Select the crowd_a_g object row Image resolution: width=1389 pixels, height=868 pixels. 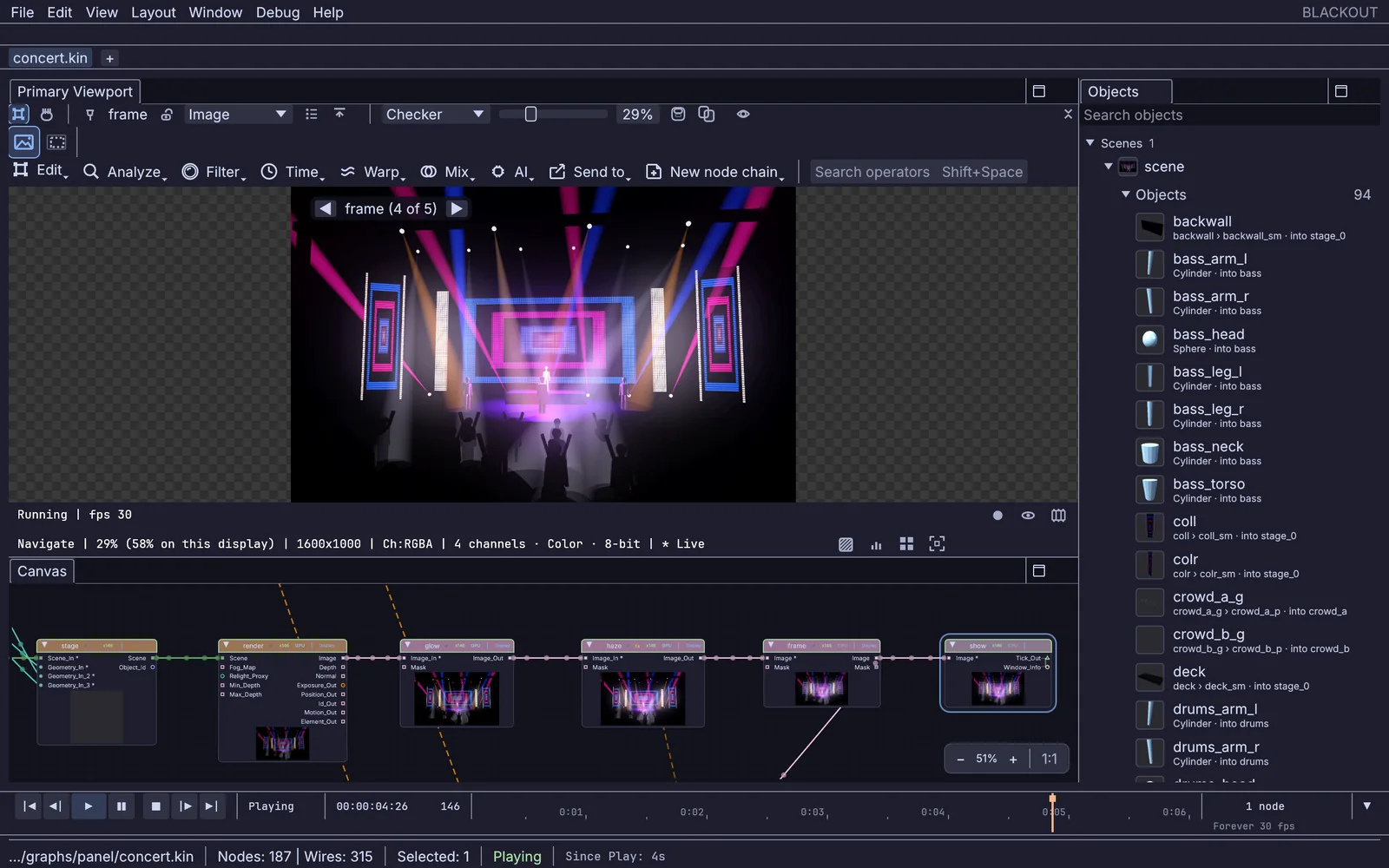click(1255, 603)
